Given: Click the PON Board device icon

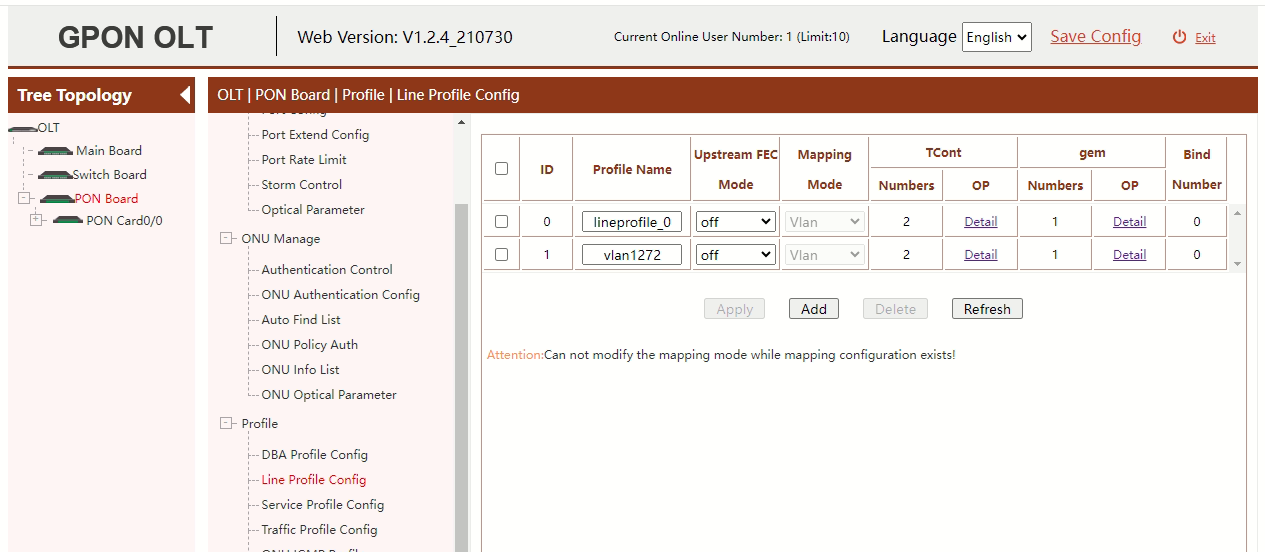Looking at the screenshot, I should [x=57, y=199].
